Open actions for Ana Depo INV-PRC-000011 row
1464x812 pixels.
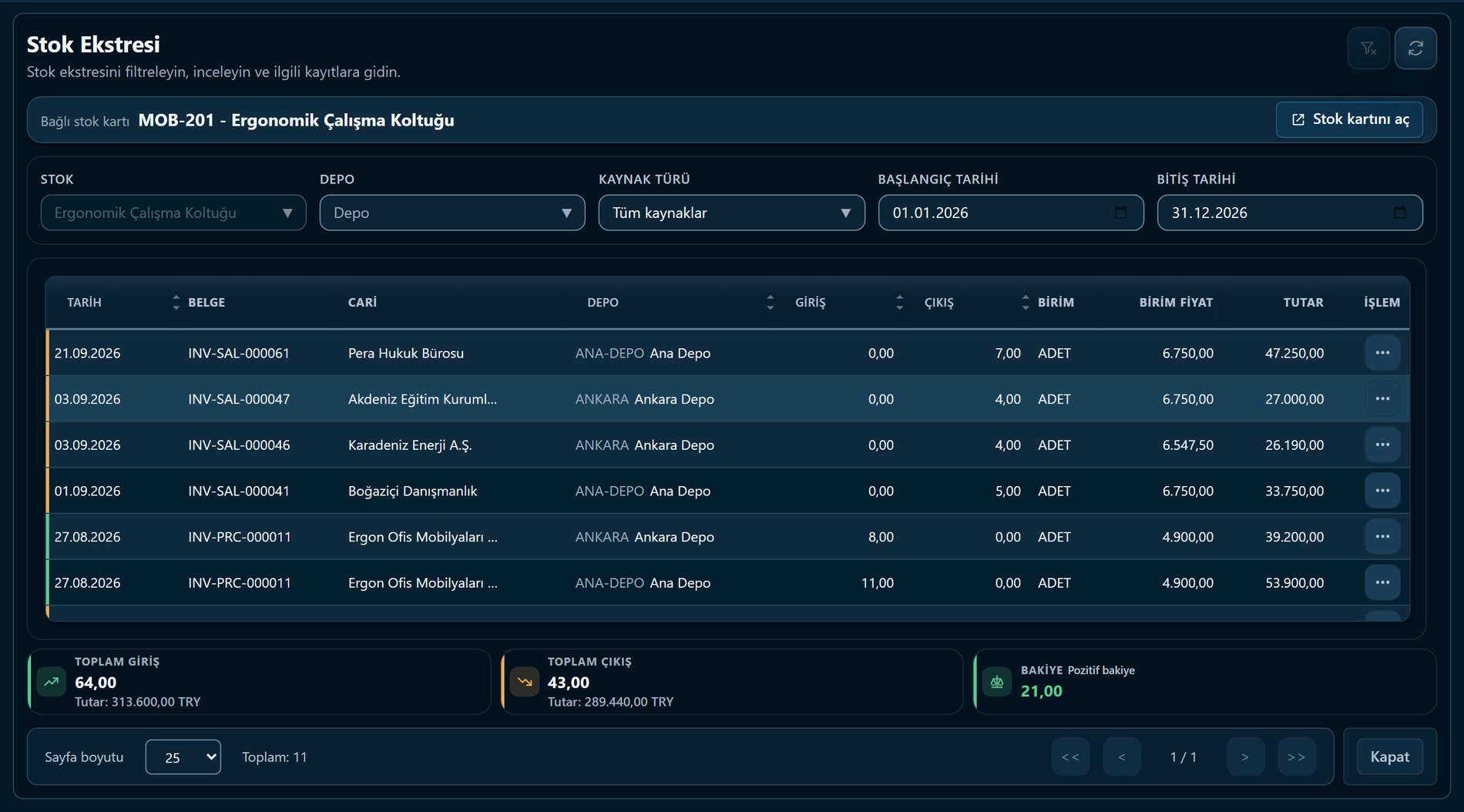[x=1382, y=582]
